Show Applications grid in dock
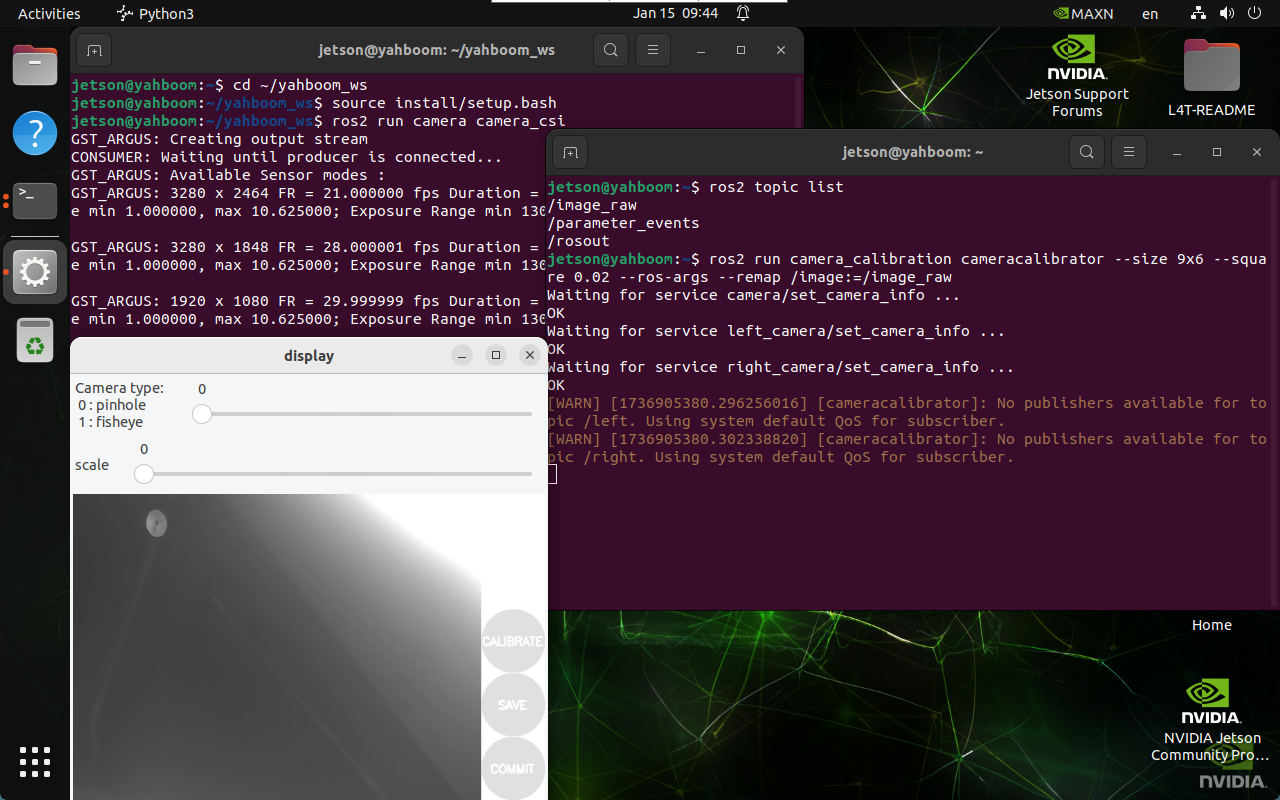This screenshot has height=800, width=1280. pyautogui.click(x=35, y=762)
